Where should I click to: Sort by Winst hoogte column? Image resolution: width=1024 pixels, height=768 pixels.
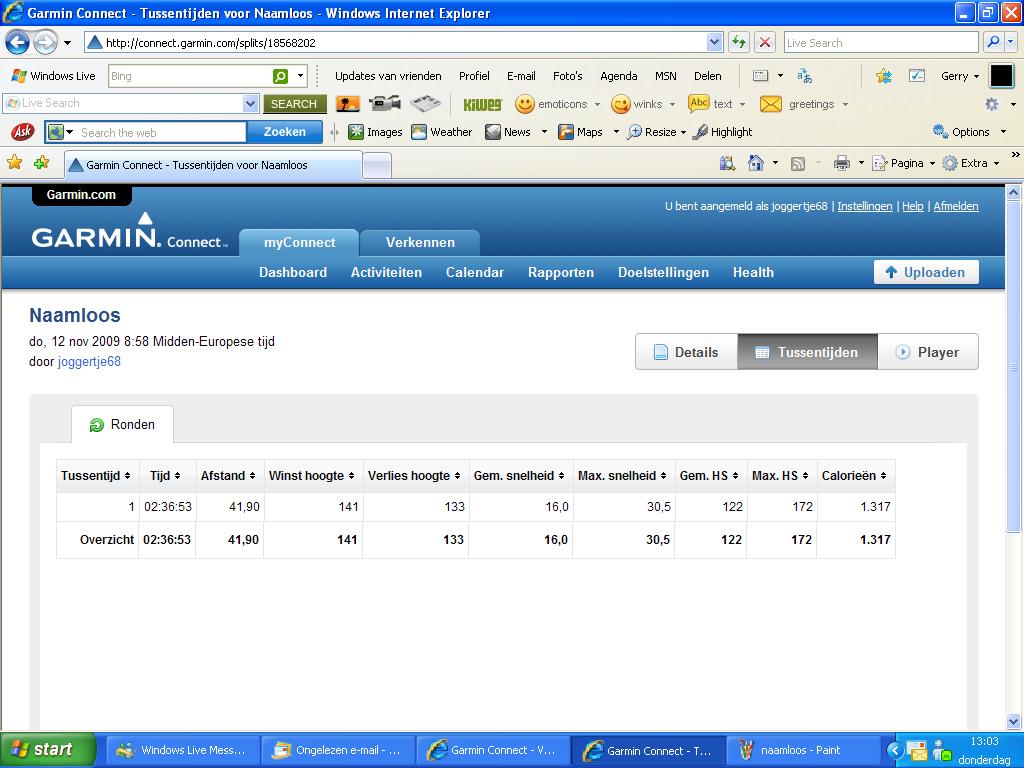point(312,475)
